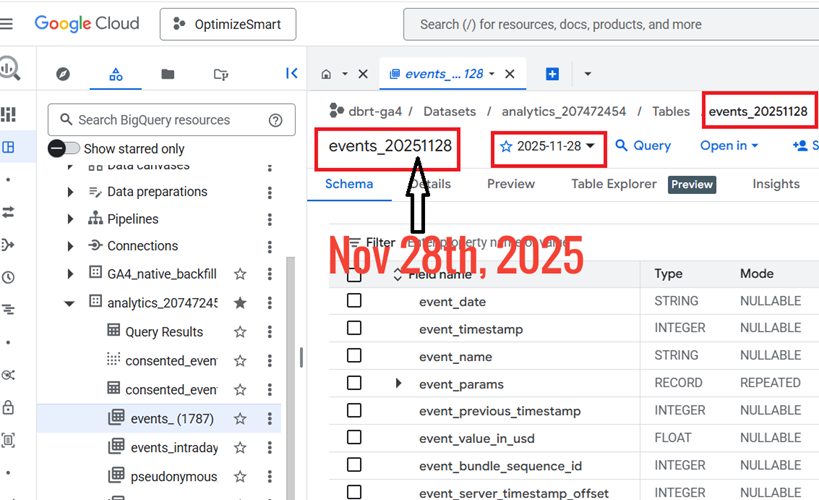
Task: Star the events_intraday table
Action: [x=240, y=448]
